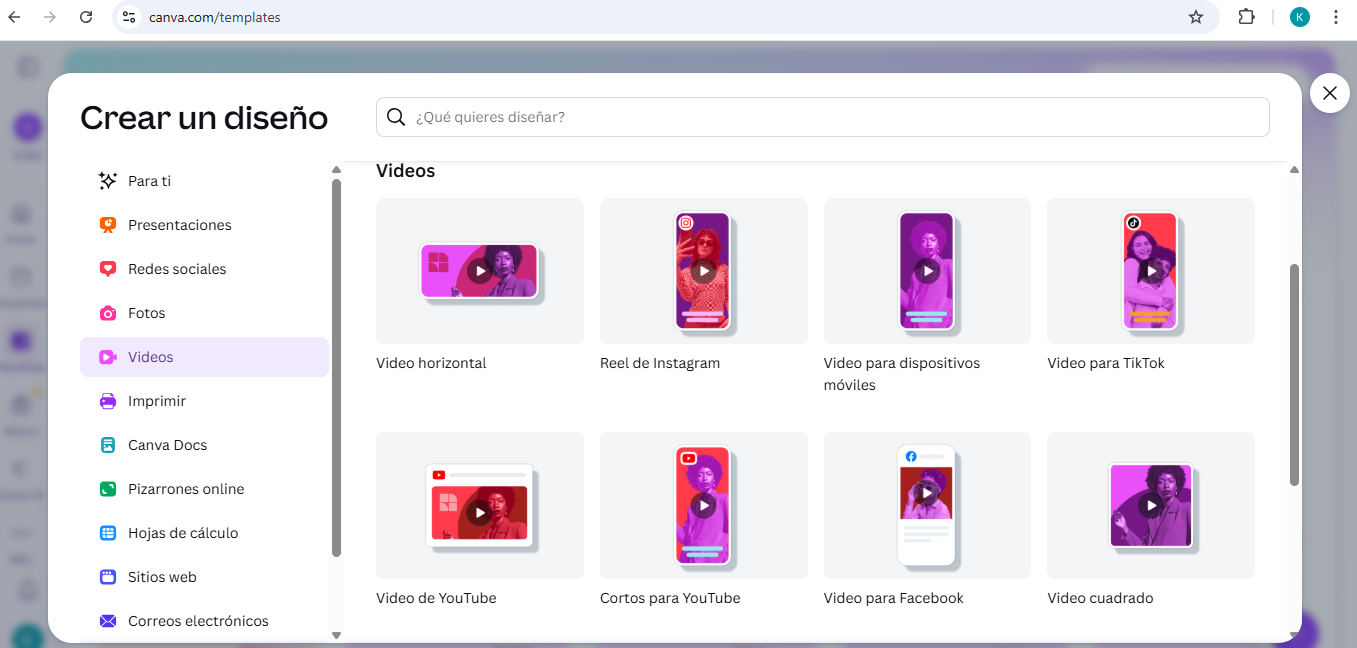Select the Cortos para YouTube template
Image resolution: width=1357 pixels, height=648 pixels.
pyautogui.click(x=703, y=505)
